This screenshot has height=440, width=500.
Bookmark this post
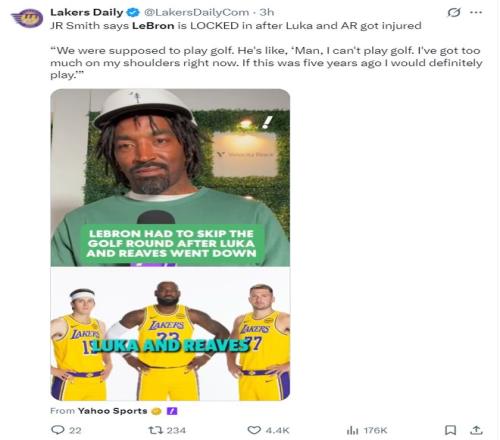[x=451, y=430]
